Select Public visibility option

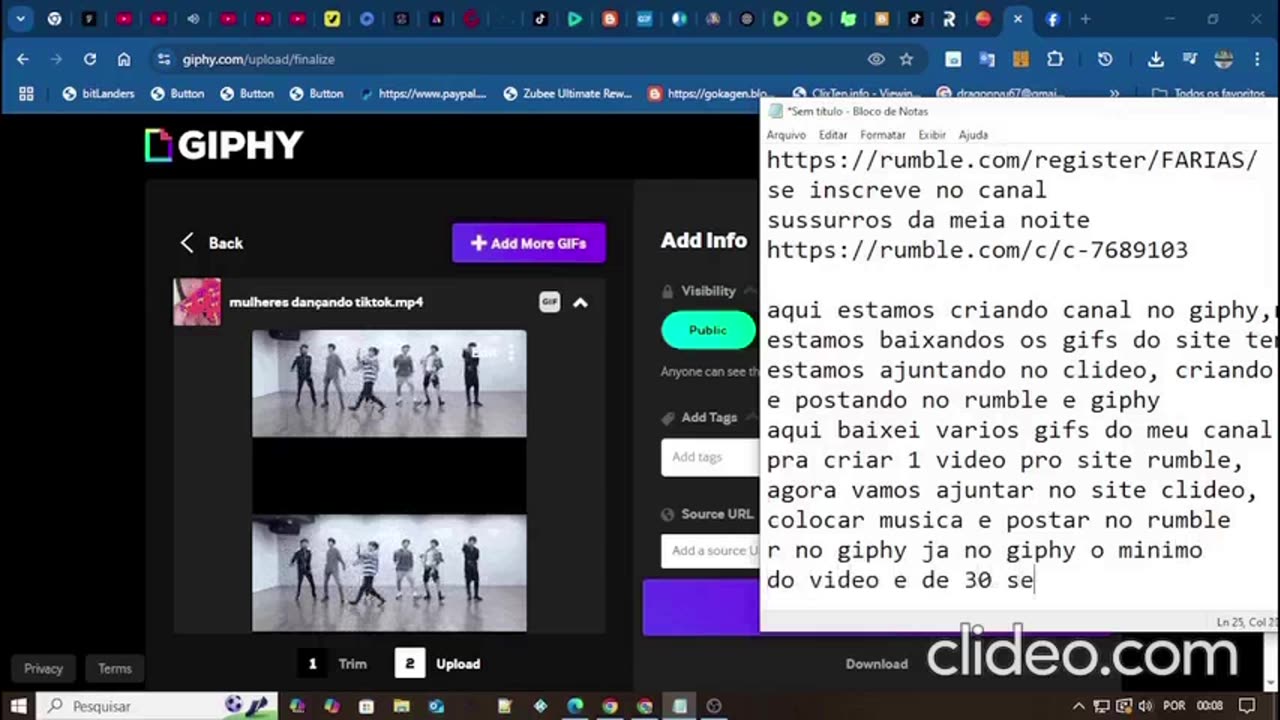[708, 330]
